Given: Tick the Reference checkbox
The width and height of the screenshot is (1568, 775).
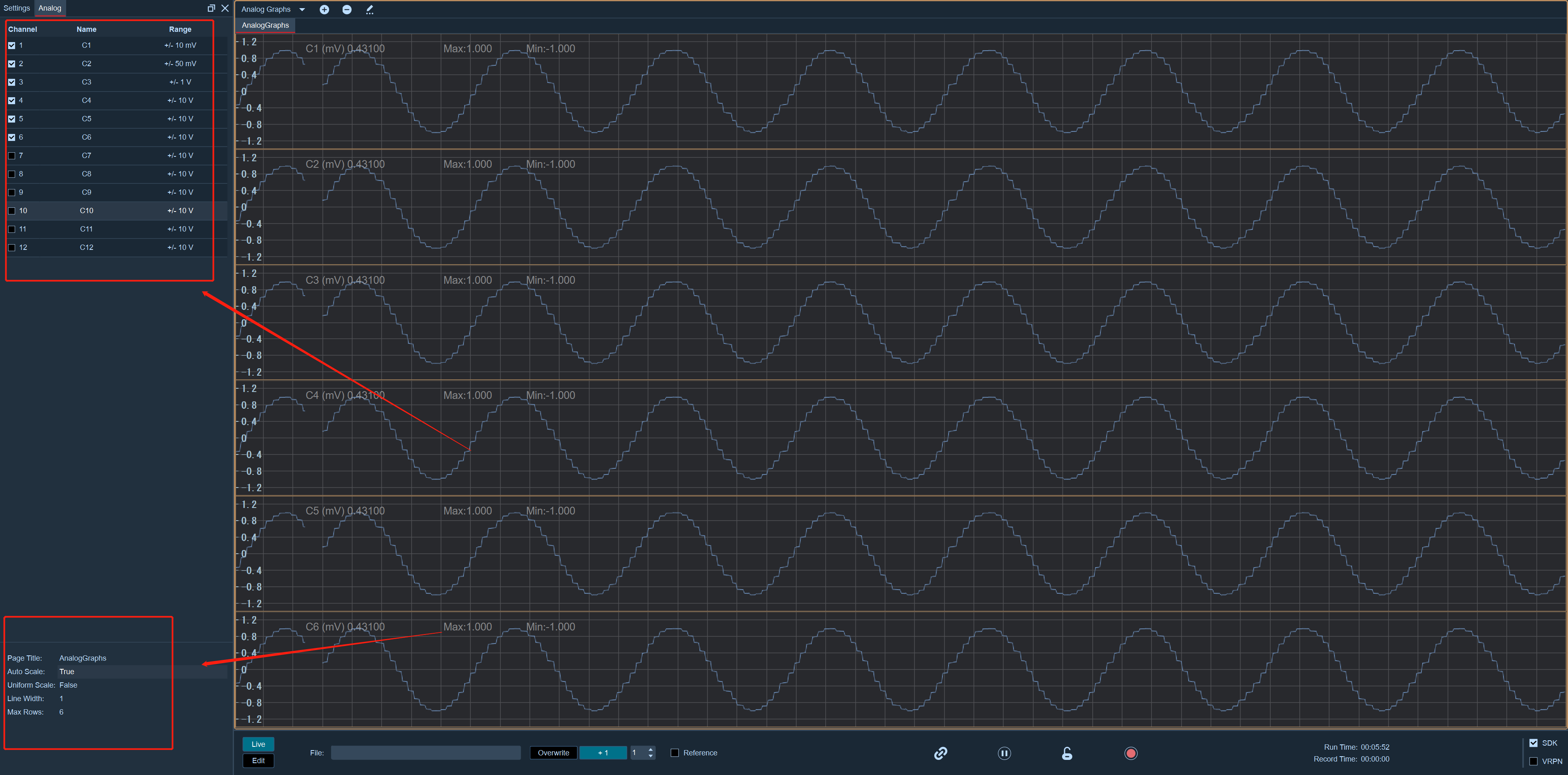Looking at the screenshot, I should click(675, 753).
